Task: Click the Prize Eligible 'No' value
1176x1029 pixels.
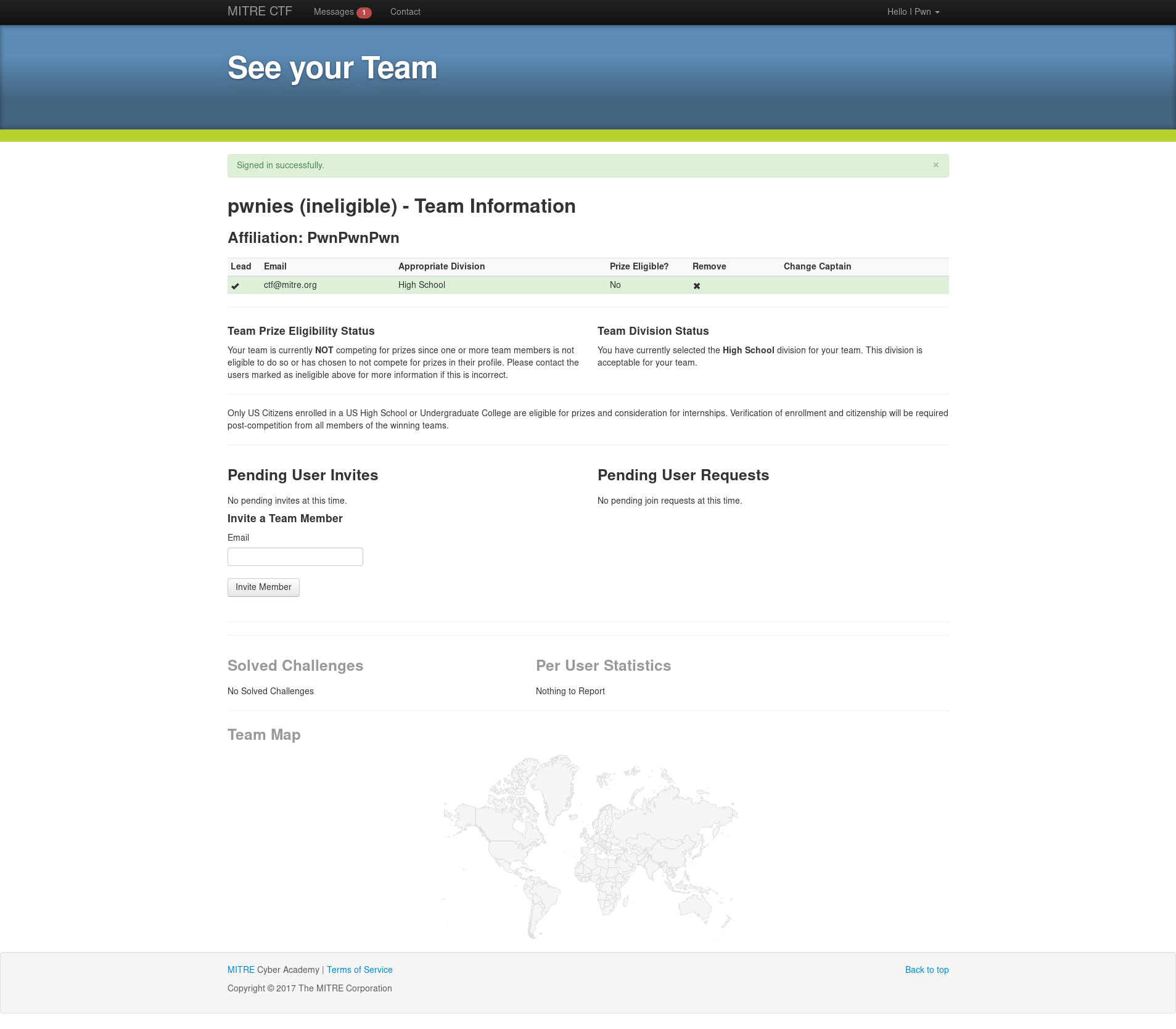Action: (615, 285)
